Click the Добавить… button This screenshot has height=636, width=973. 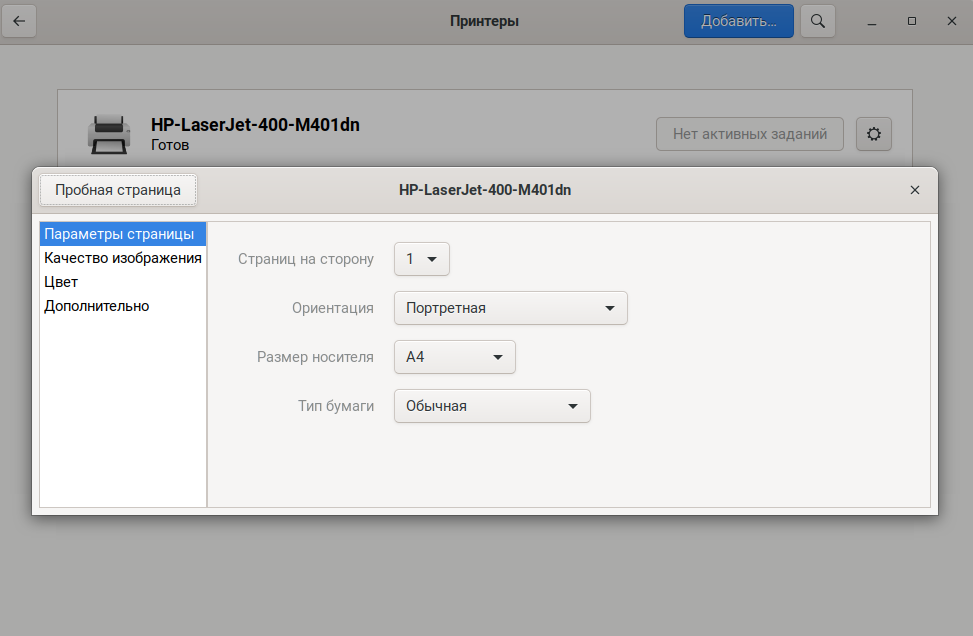click(738, 21)
